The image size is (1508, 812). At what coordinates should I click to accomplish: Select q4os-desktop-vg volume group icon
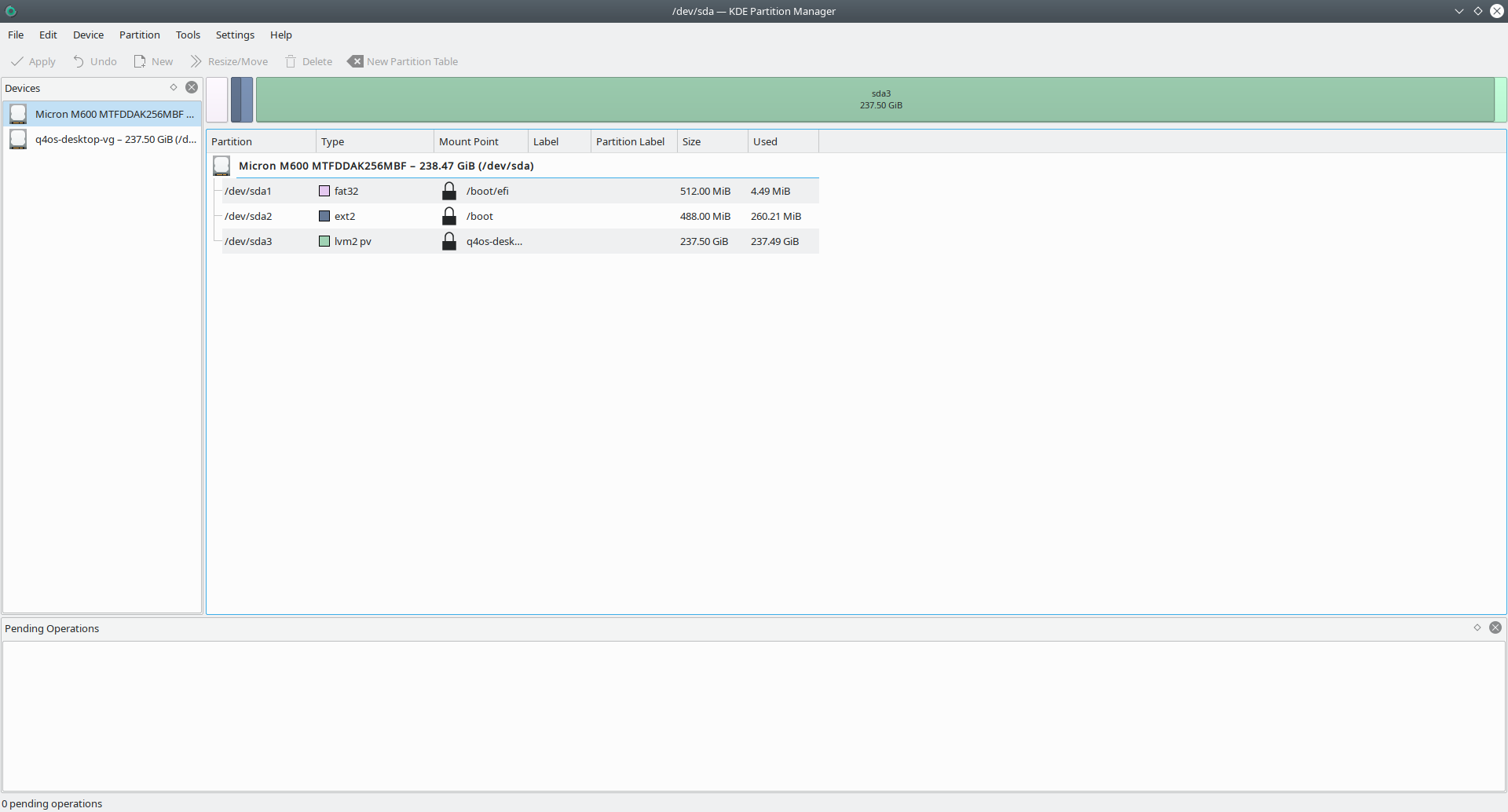18,139
